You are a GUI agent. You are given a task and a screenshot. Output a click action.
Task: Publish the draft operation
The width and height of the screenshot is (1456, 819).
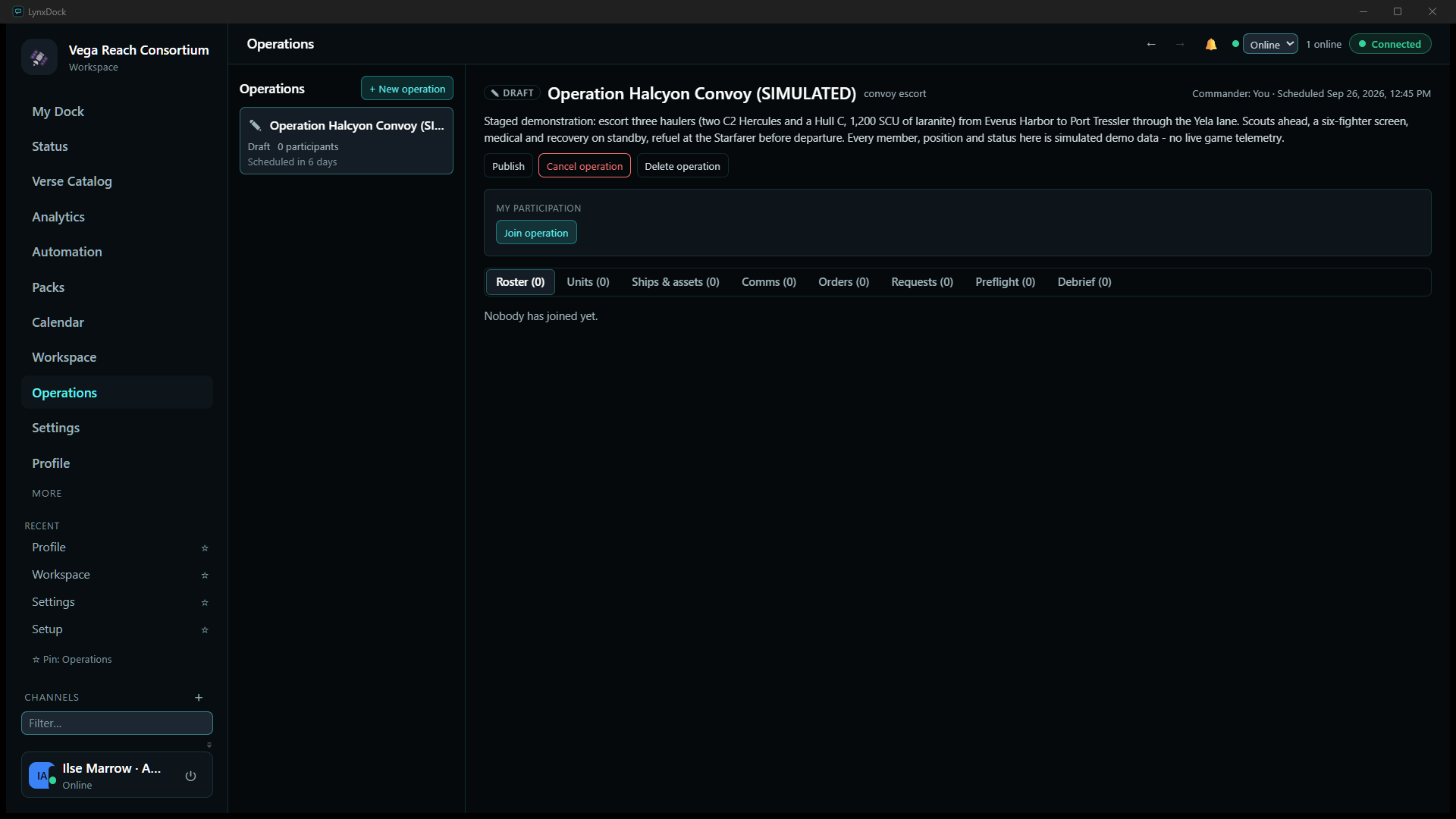(508, 166)
